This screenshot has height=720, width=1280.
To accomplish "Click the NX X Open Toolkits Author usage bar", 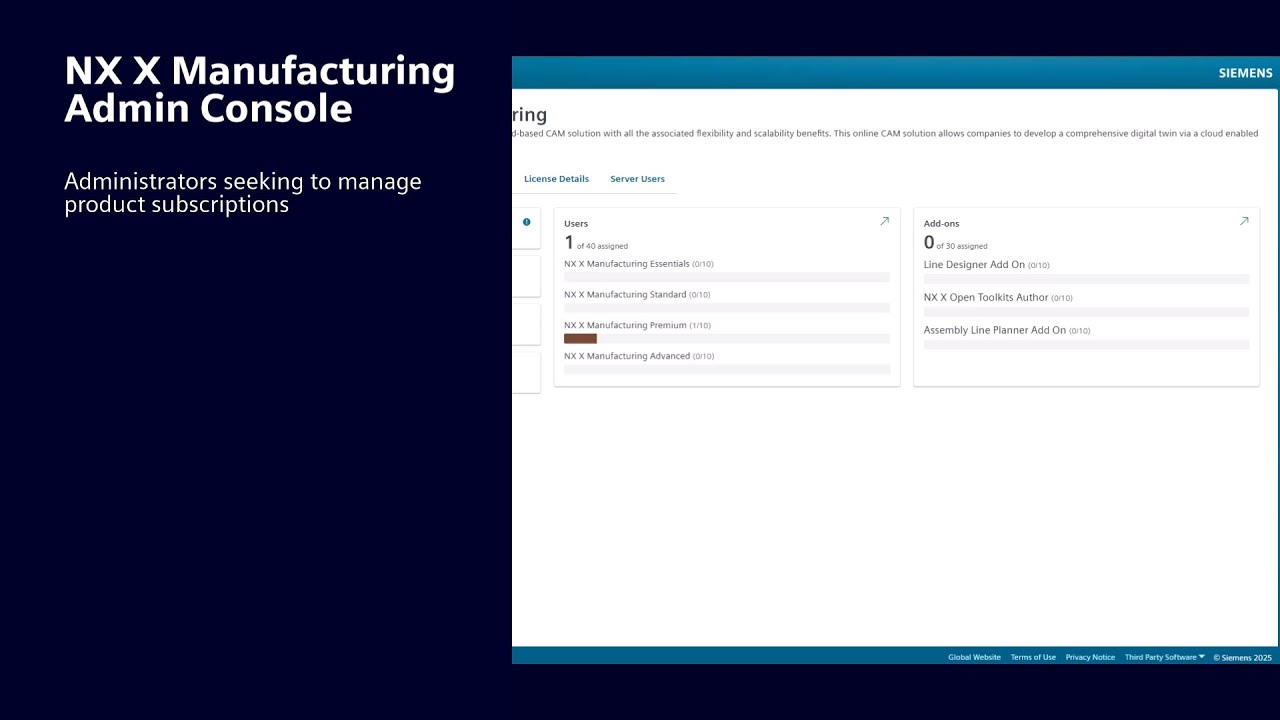I will tap(1086, 312).
